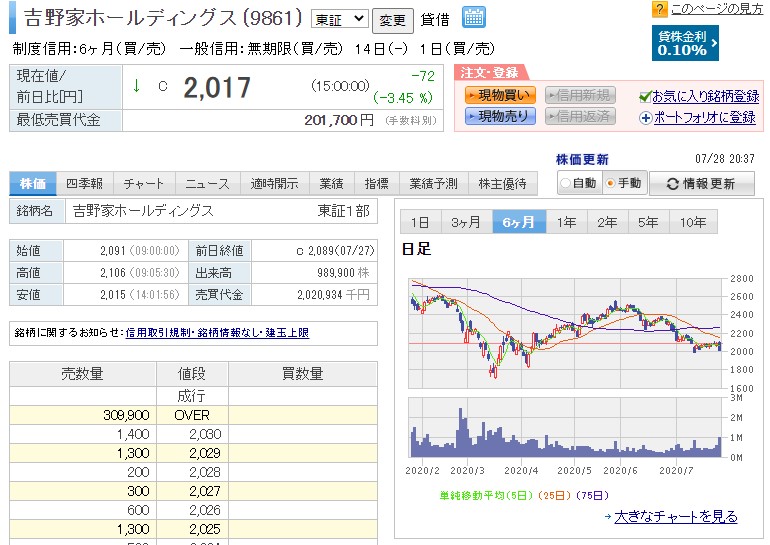Click the 変更 button
Image resolution: width=770 pixels, height=545 pixels.
pyautogui.click(x=392, y=20)
